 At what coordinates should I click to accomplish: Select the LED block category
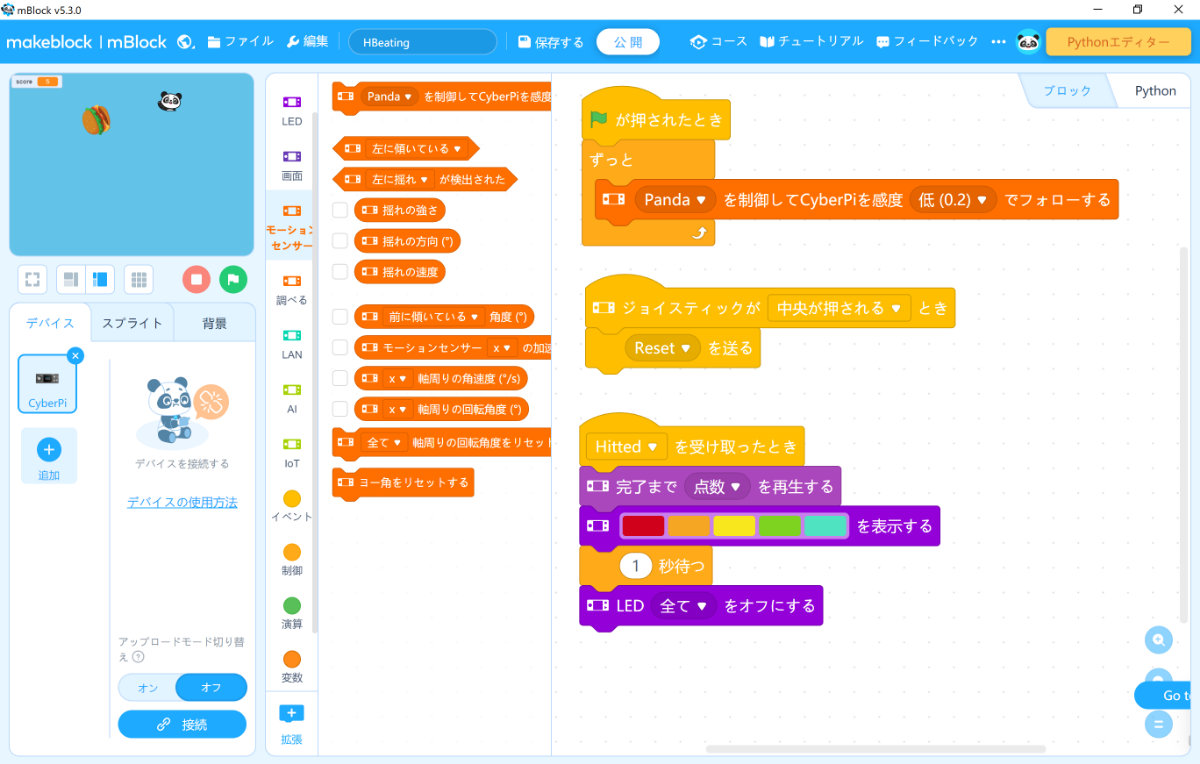[x=291, y=109]
